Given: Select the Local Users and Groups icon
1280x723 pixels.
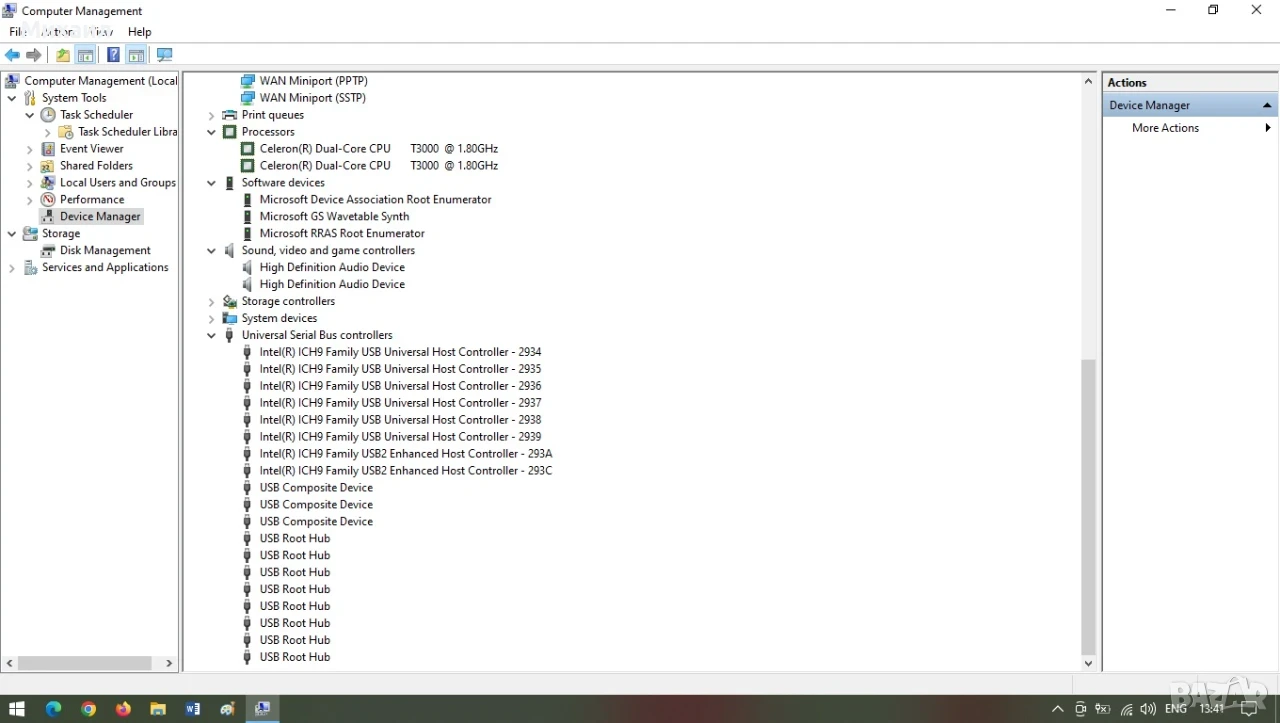Looking at the screenshot, I should [x=48, y=183].
